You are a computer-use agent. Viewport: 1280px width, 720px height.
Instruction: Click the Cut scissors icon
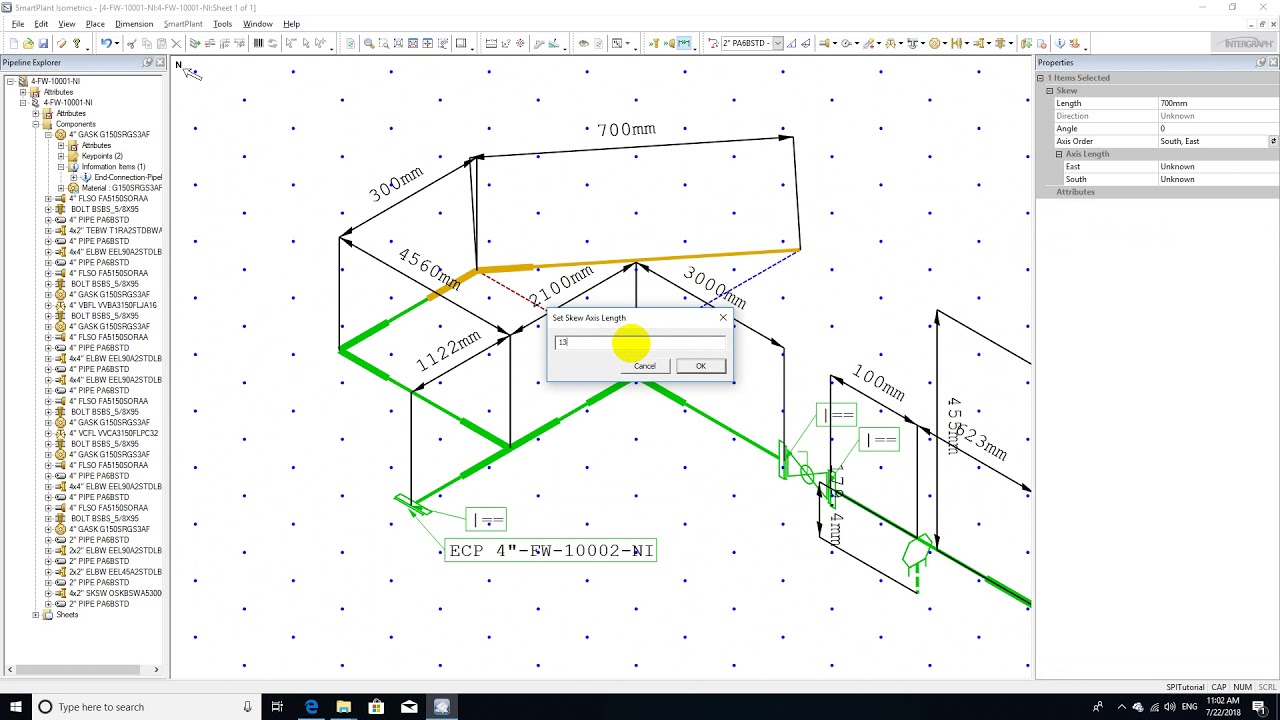pyautogui.click(x=131, y=43)
